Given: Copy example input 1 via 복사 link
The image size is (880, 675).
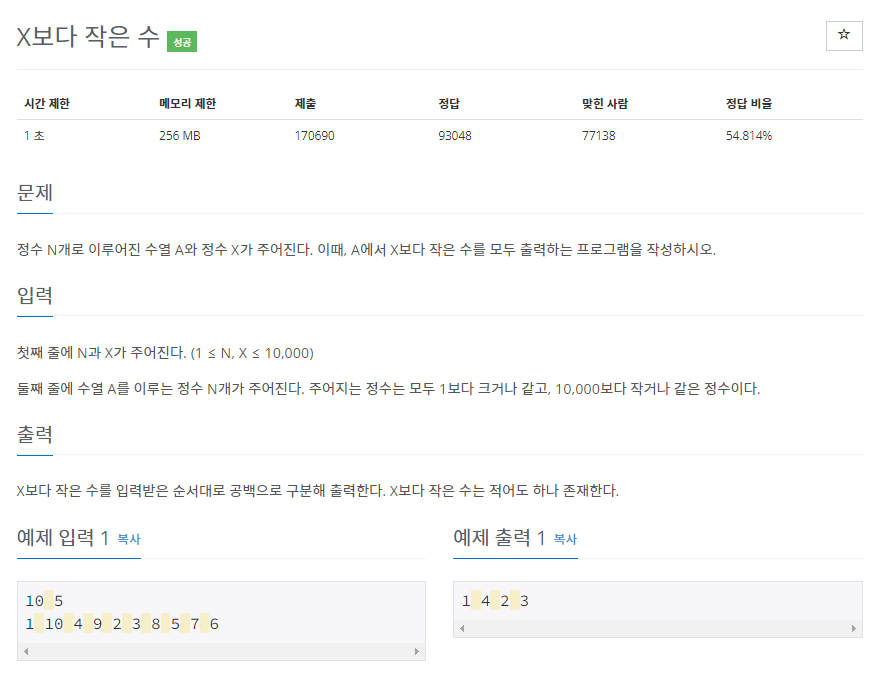Looking at the screenshot, I should [129, 539].
